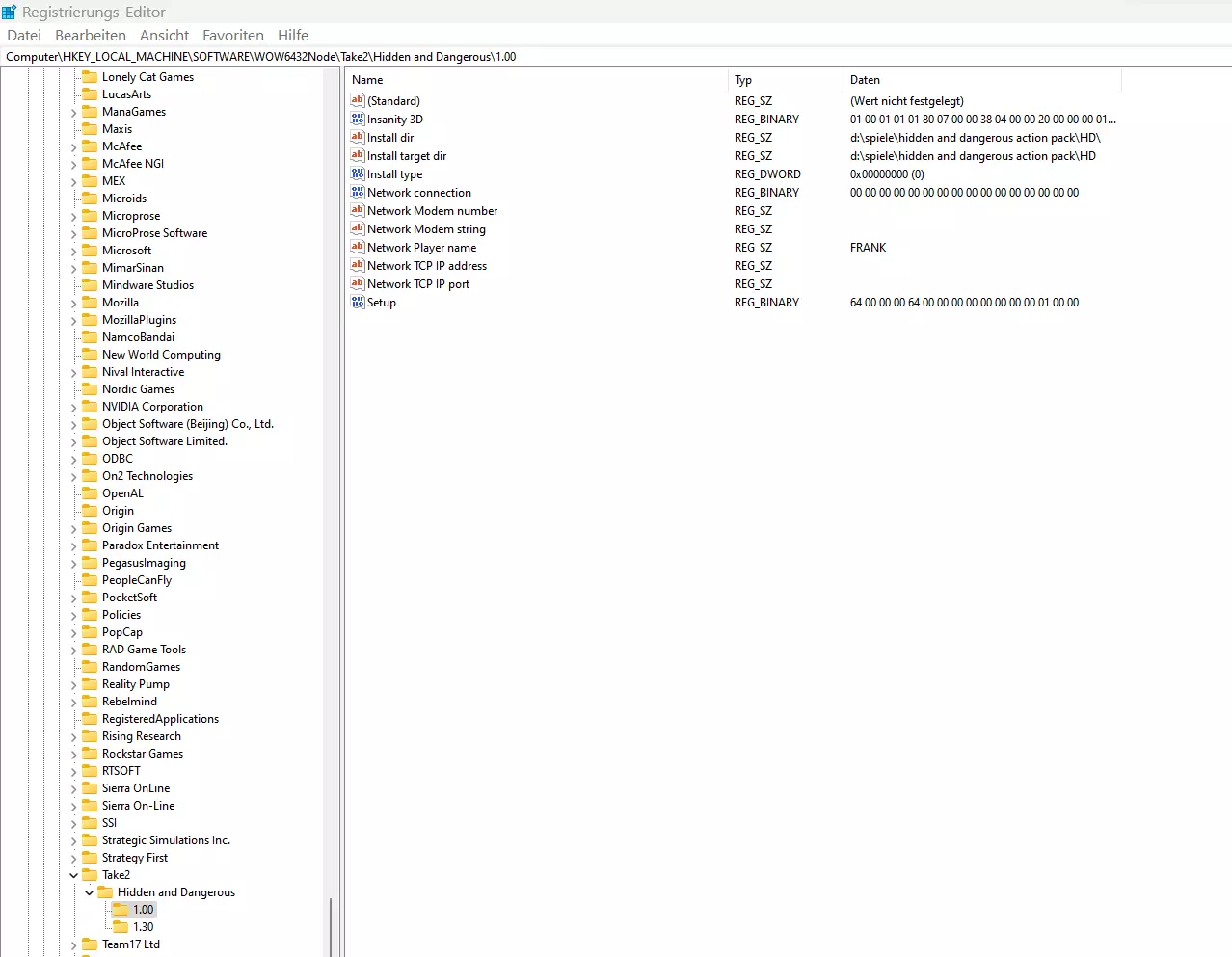Open the Favoriten menu
Viewport: 1232px width, 957px height.
pyautogui.click(x=233, y=35)
